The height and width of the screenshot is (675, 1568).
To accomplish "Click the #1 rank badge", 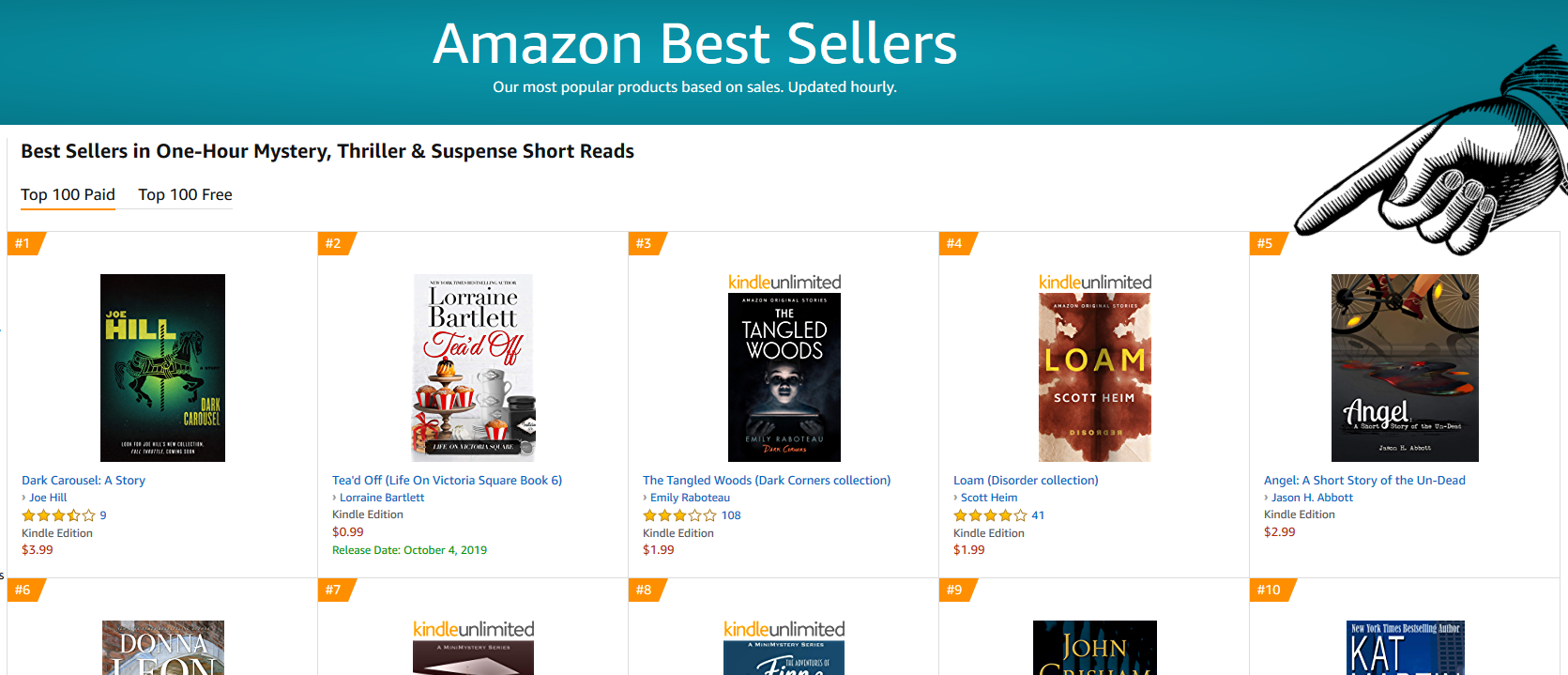I will (x=23, y=244).
